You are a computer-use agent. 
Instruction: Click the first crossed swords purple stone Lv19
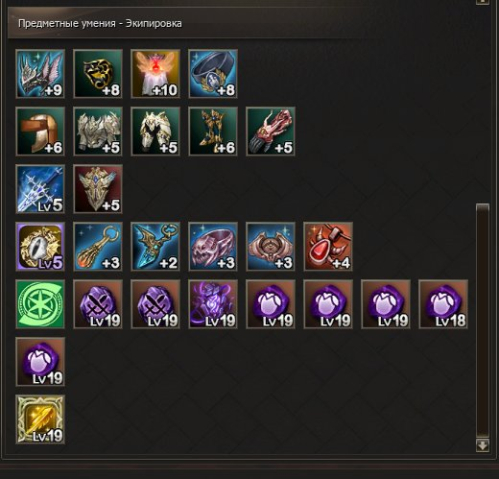click(98, 304)
